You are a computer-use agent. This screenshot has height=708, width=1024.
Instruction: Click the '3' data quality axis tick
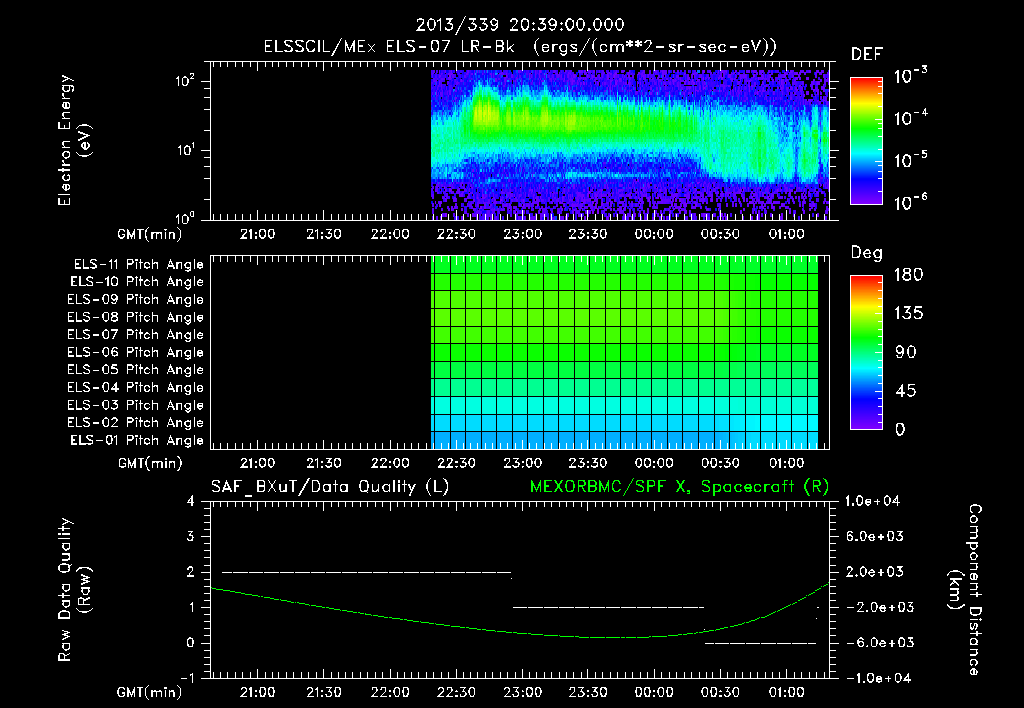[x=191, y=536]
